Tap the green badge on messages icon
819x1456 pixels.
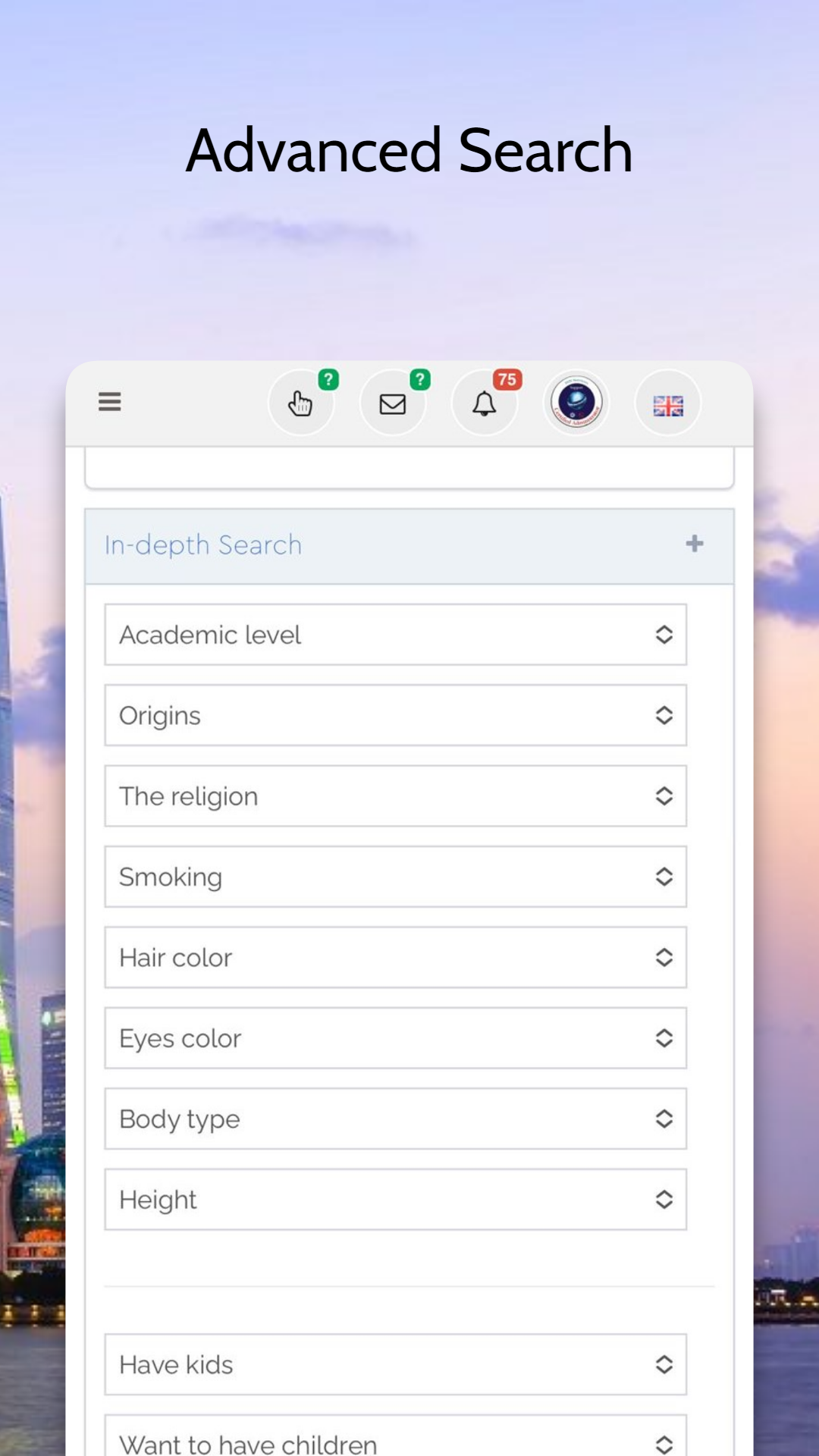coord(420,379)
